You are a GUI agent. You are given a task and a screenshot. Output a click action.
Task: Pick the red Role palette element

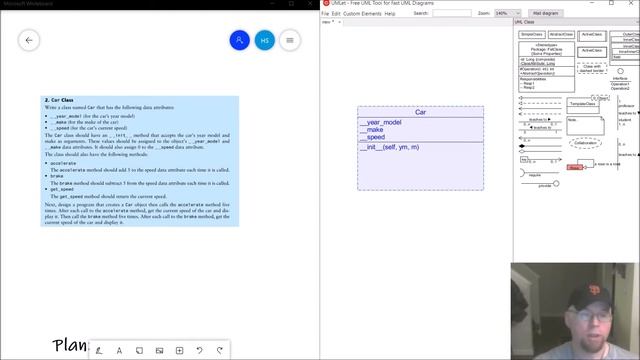[575, 167]
